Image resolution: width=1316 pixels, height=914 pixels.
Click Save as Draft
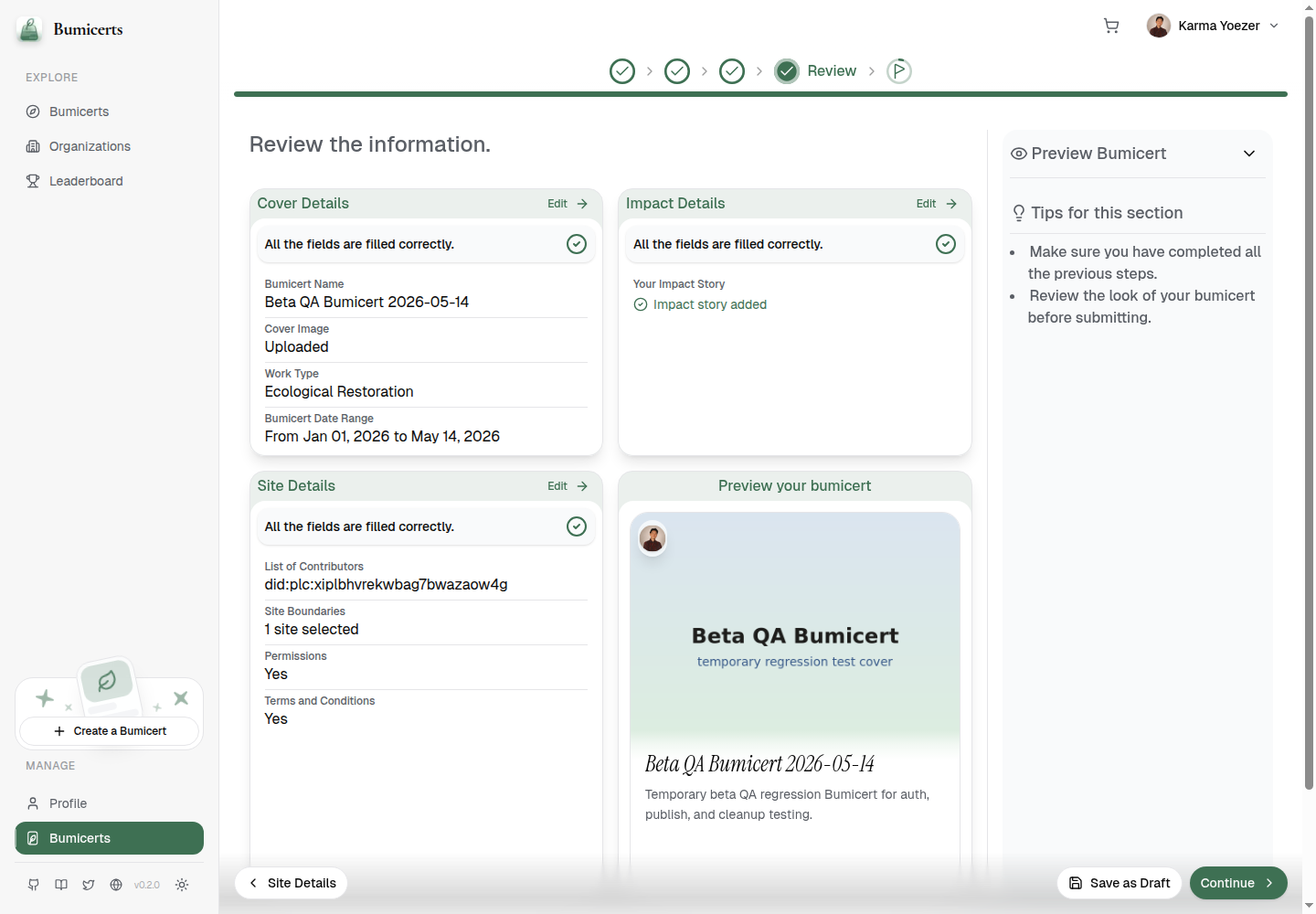click(x=1120, y=883)
